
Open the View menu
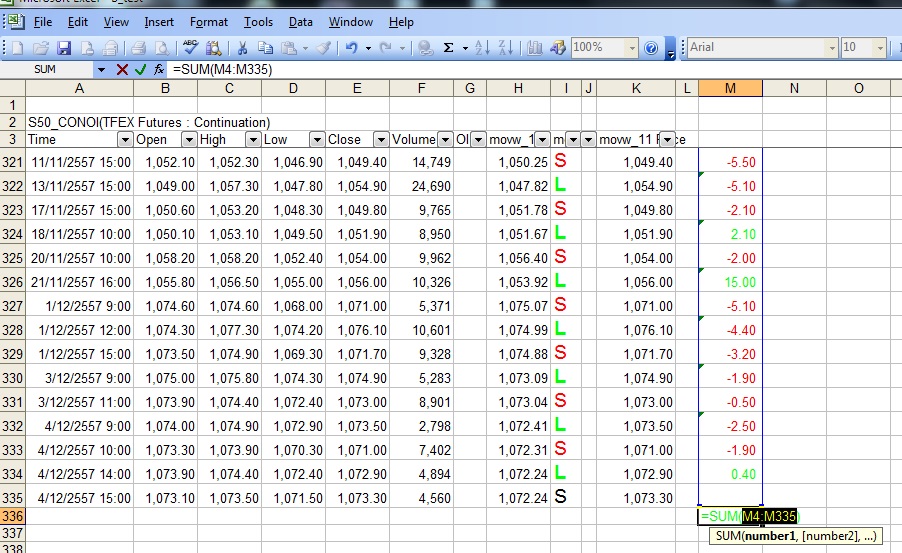pyautogui.click(x=116, y=22)
